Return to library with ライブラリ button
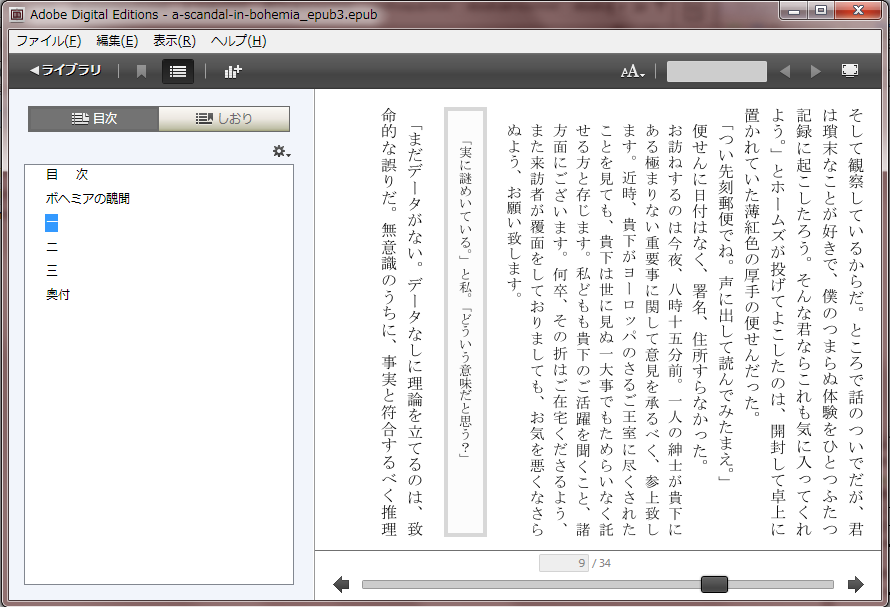Image resolution: width=890 pixels, height=607 pixels. [66, 71]
